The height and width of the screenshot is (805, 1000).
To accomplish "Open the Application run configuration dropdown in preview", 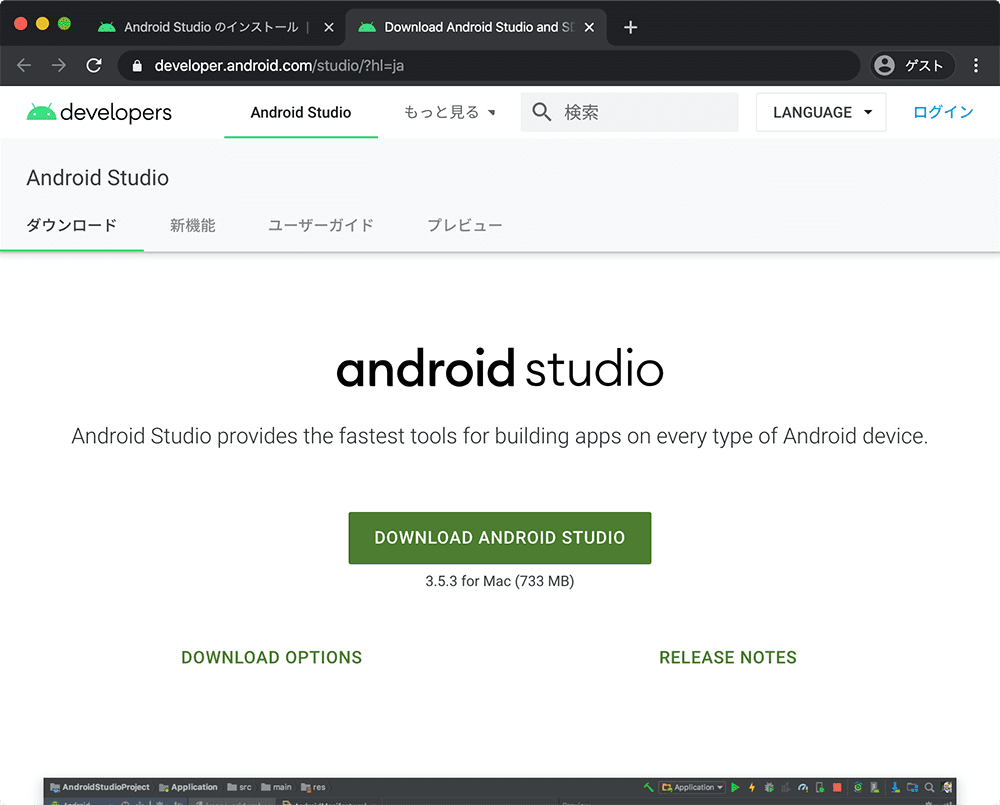I will pos(693,787).
